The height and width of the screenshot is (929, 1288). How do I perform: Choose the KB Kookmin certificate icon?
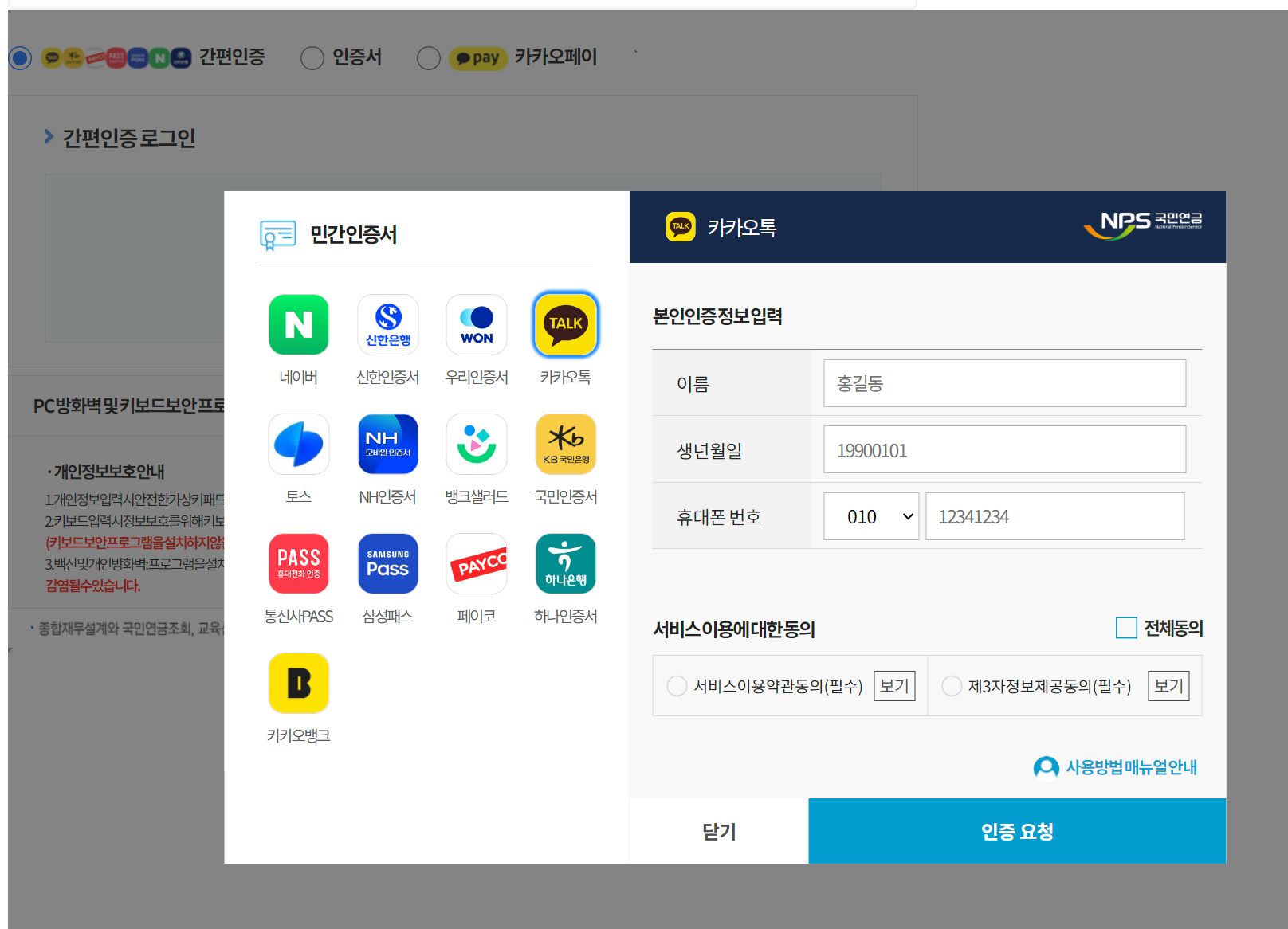[566, 444]
